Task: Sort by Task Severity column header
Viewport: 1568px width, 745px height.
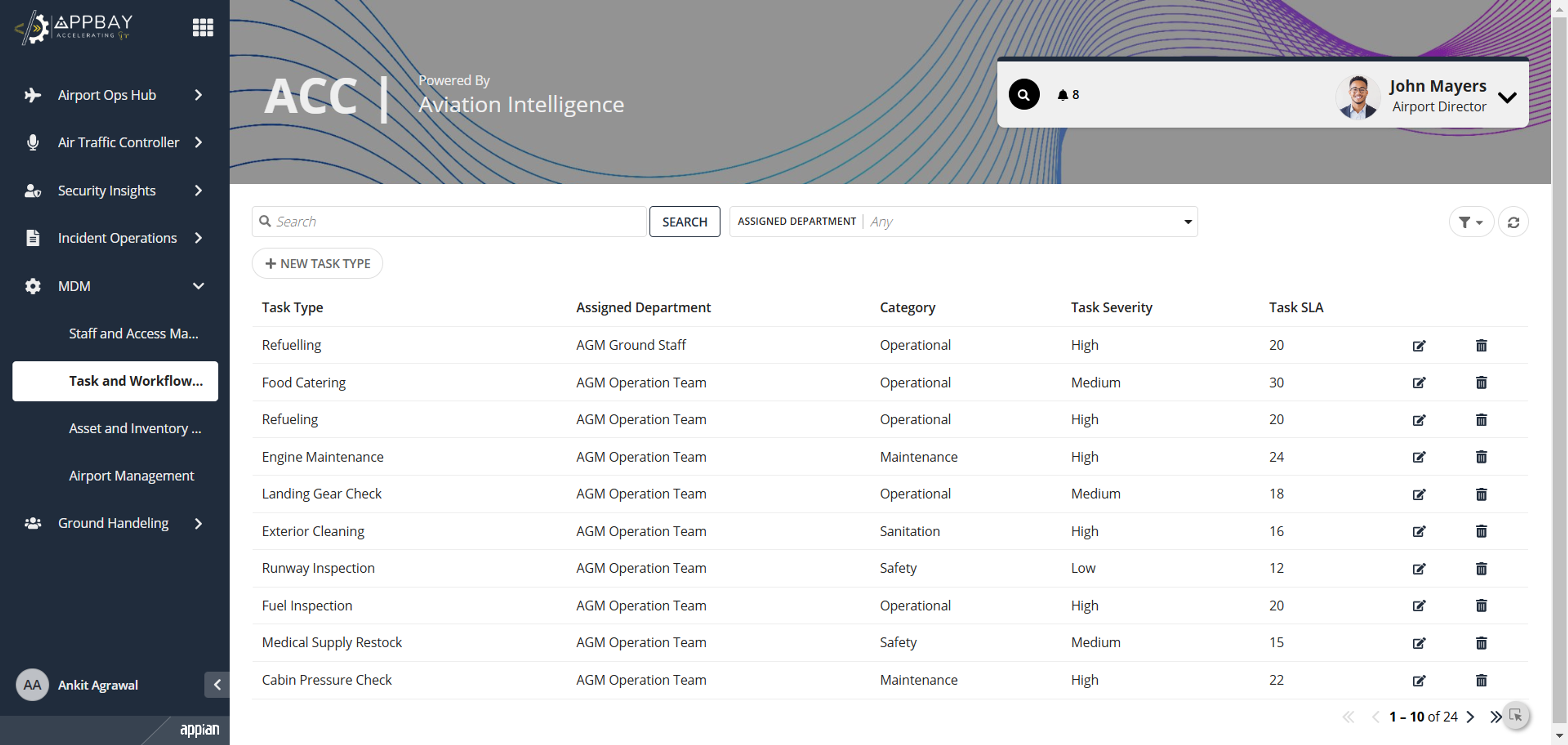Action: click(1111, 308)
